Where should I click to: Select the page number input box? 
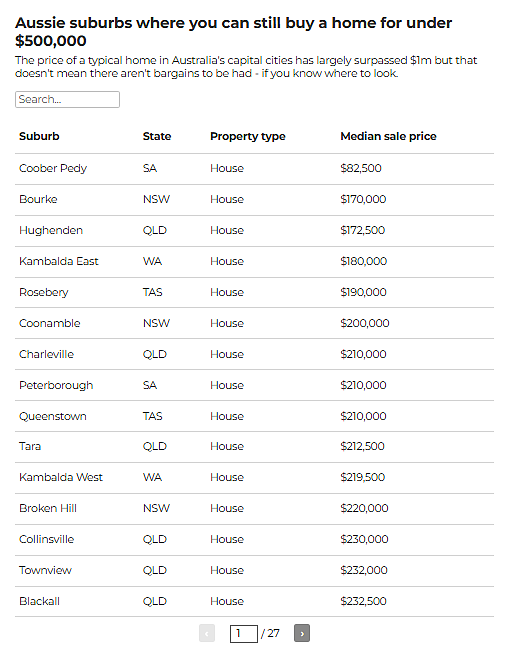(x=244, y=633)
